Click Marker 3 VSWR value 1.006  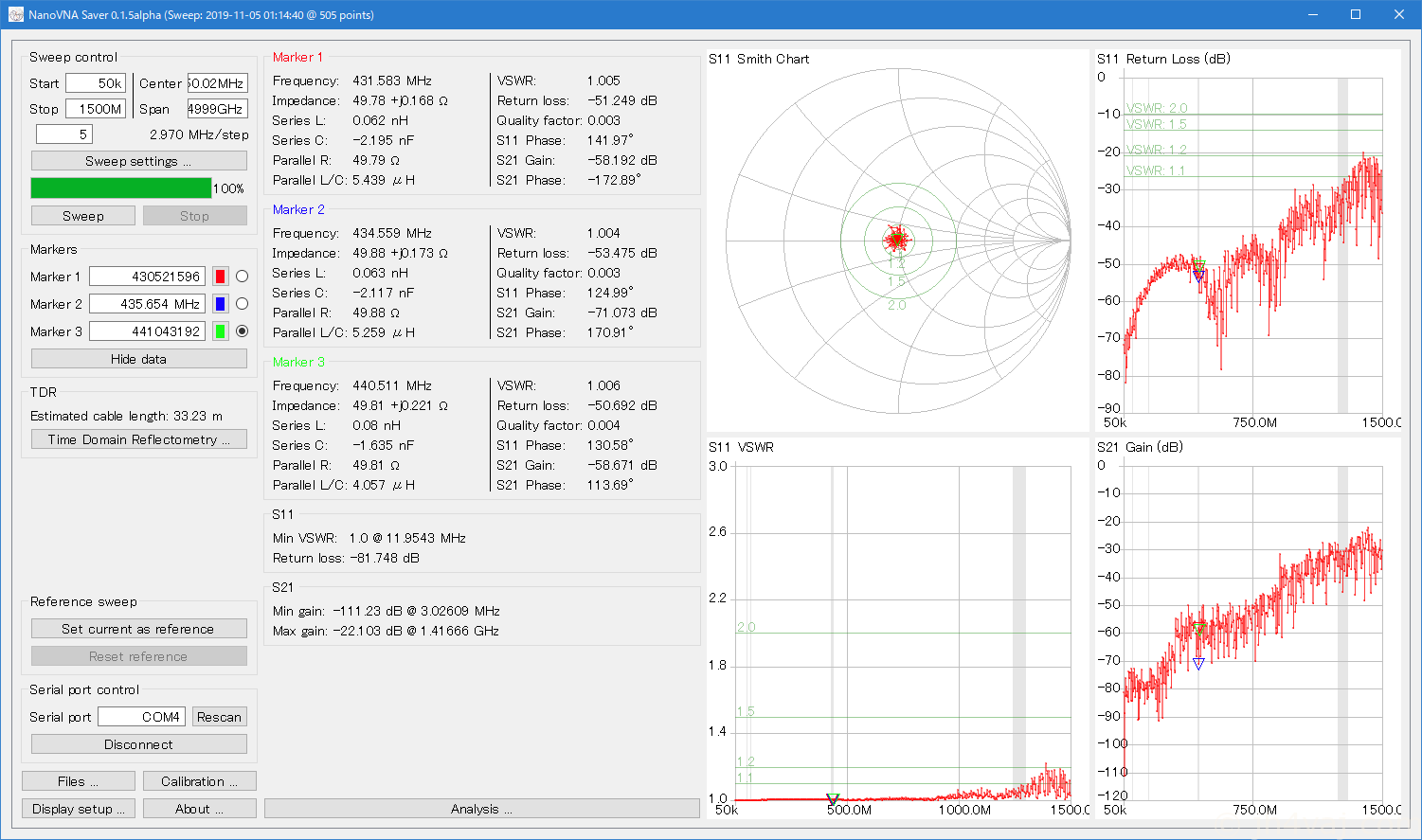coord(603,385)
